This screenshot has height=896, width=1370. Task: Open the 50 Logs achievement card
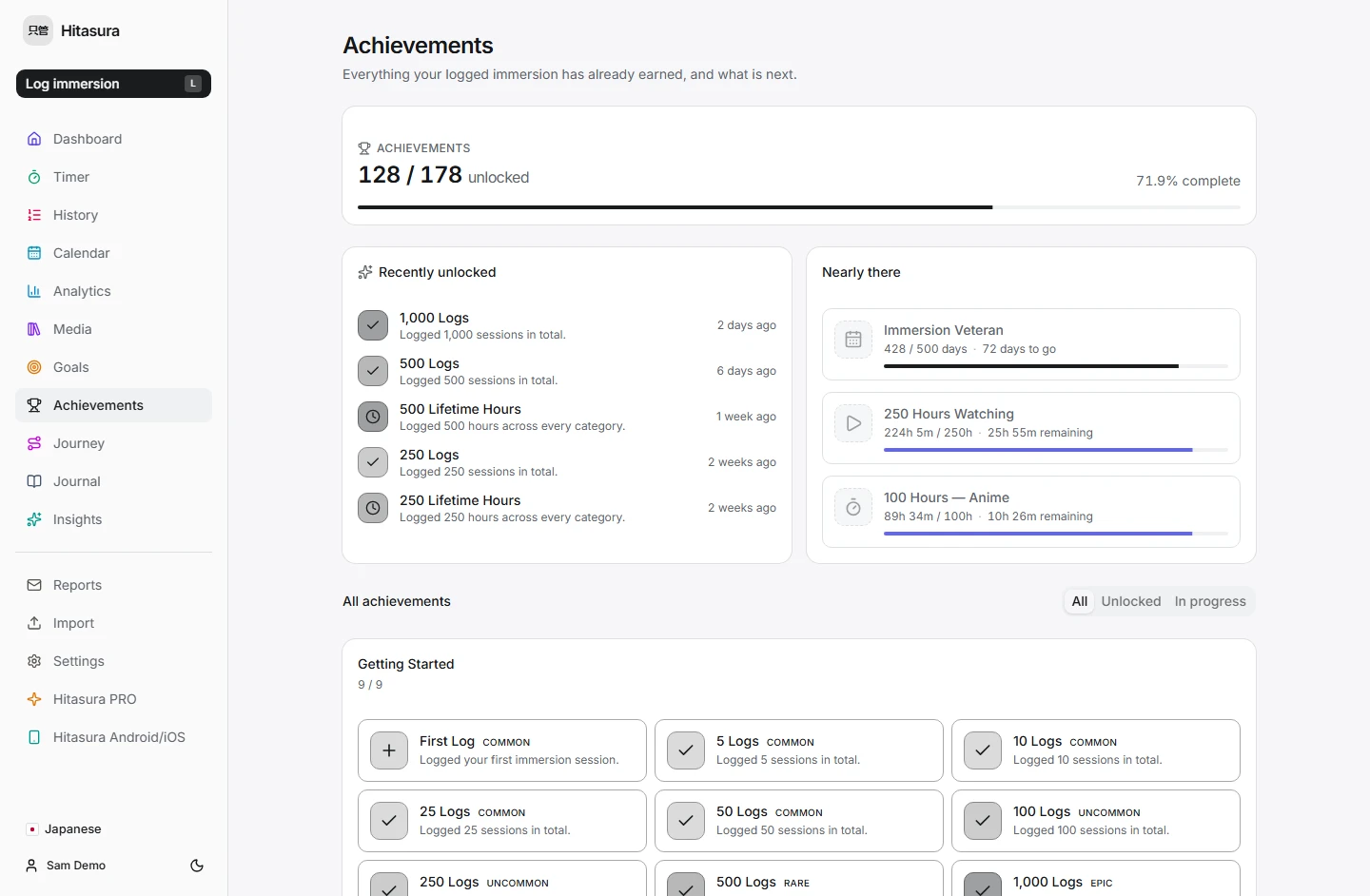click(x=799, y=821)
